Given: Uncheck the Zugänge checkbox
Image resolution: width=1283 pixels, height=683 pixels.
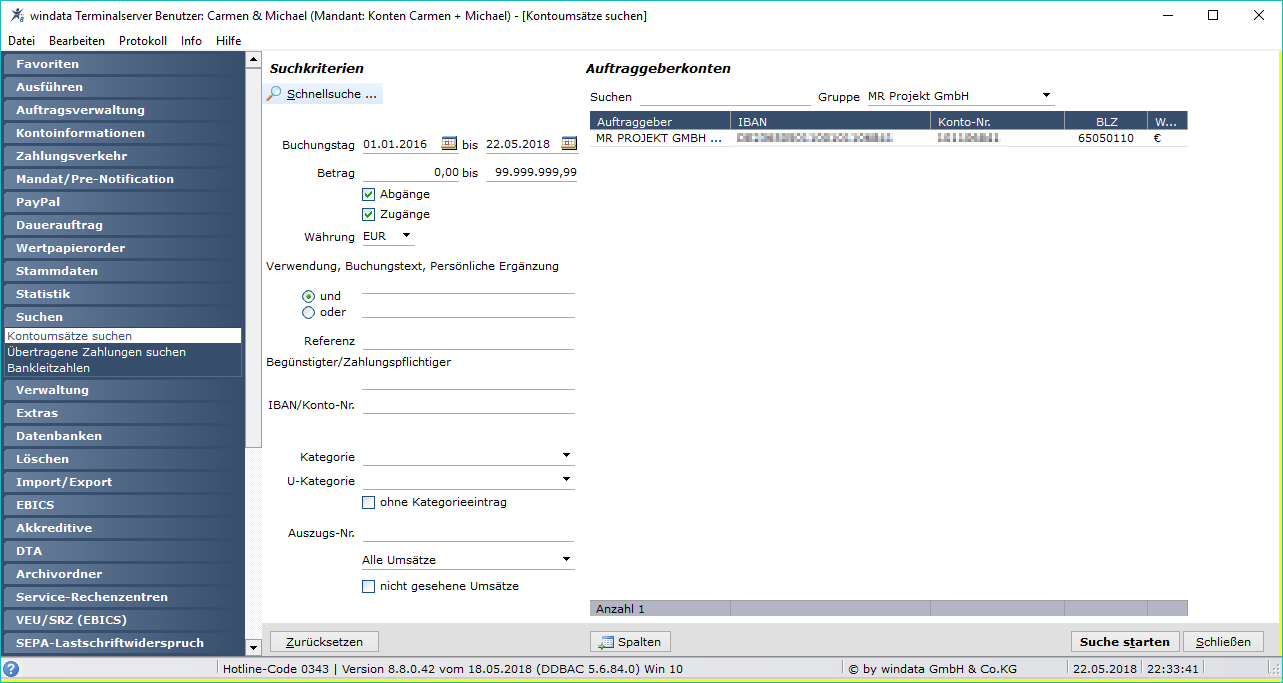Looking at the screenshot, I should click(368, 214).
